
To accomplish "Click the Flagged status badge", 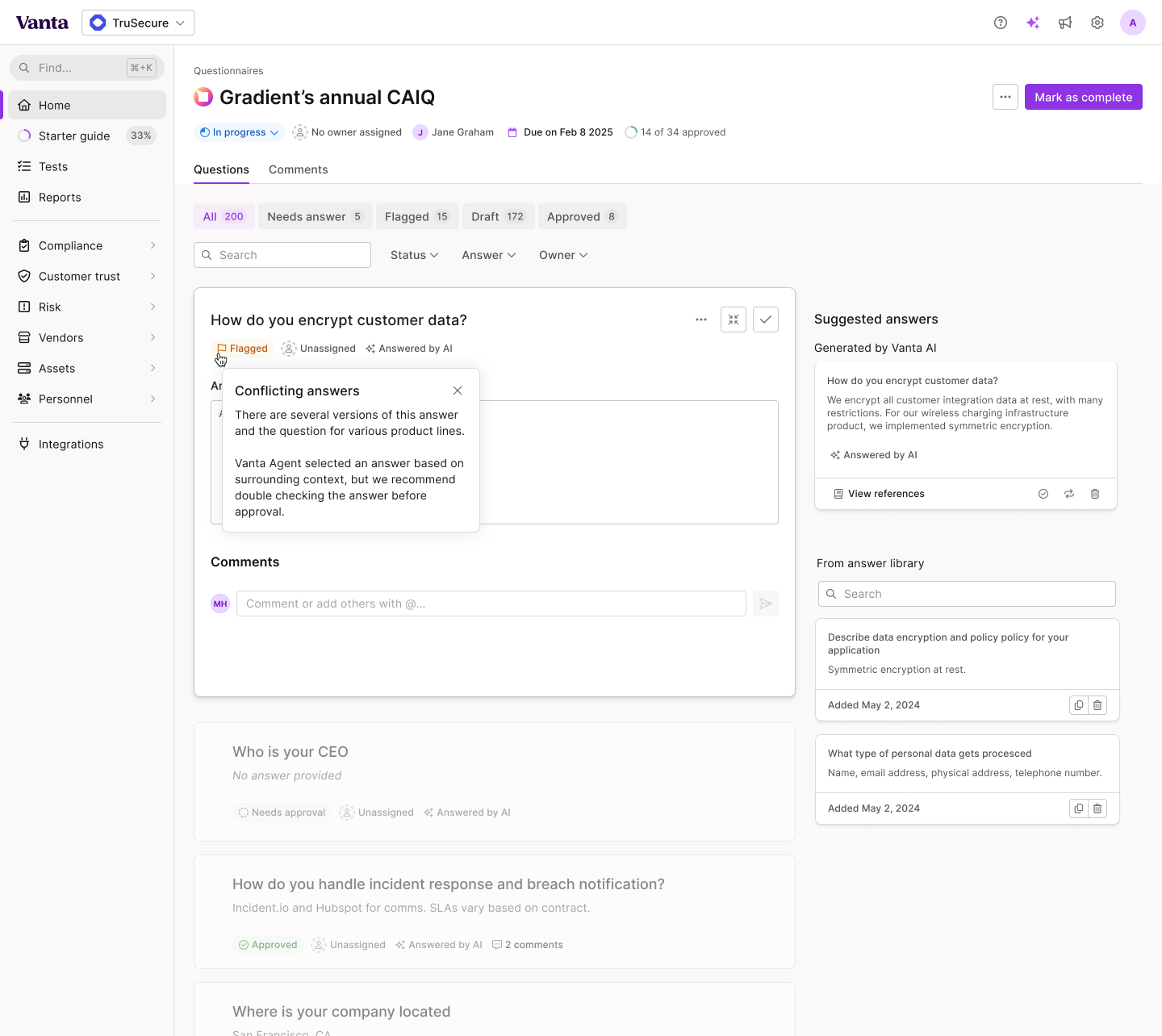I will pos(242,349).
